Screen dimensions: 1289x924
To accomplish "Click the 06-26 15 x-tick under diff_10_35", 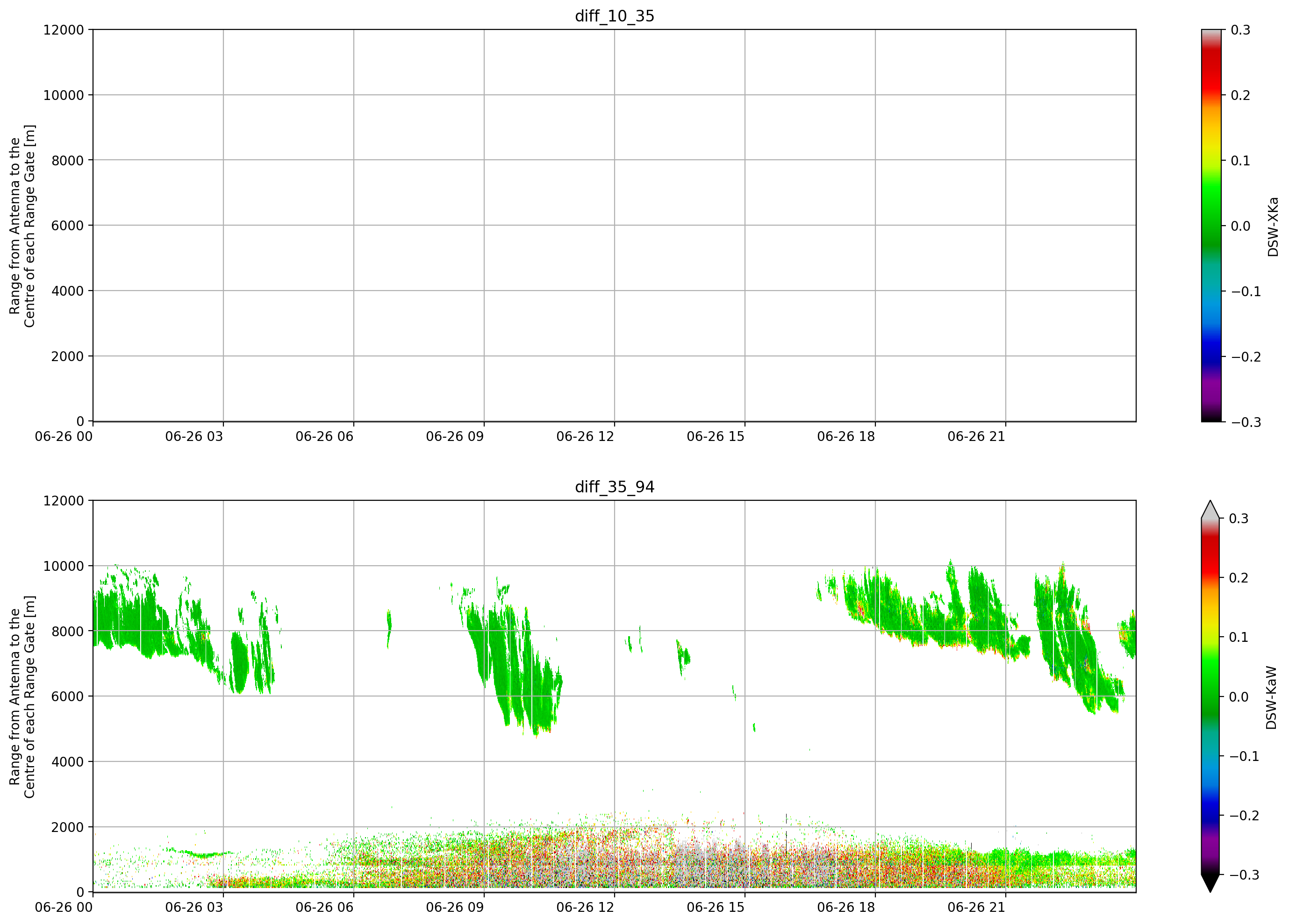I will [716, 436].
